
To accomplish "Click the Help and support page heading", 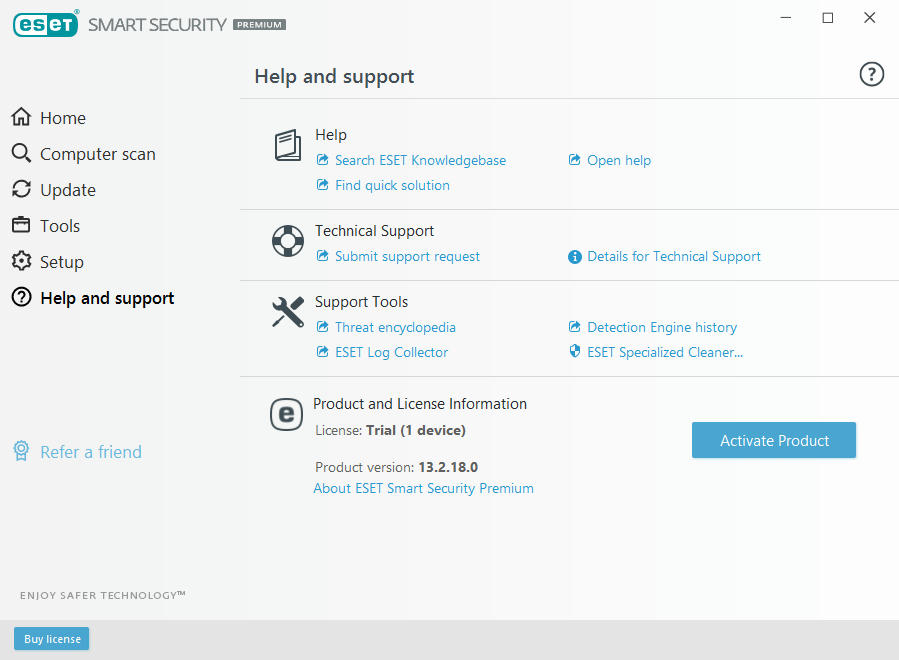I will coord(334,76).
